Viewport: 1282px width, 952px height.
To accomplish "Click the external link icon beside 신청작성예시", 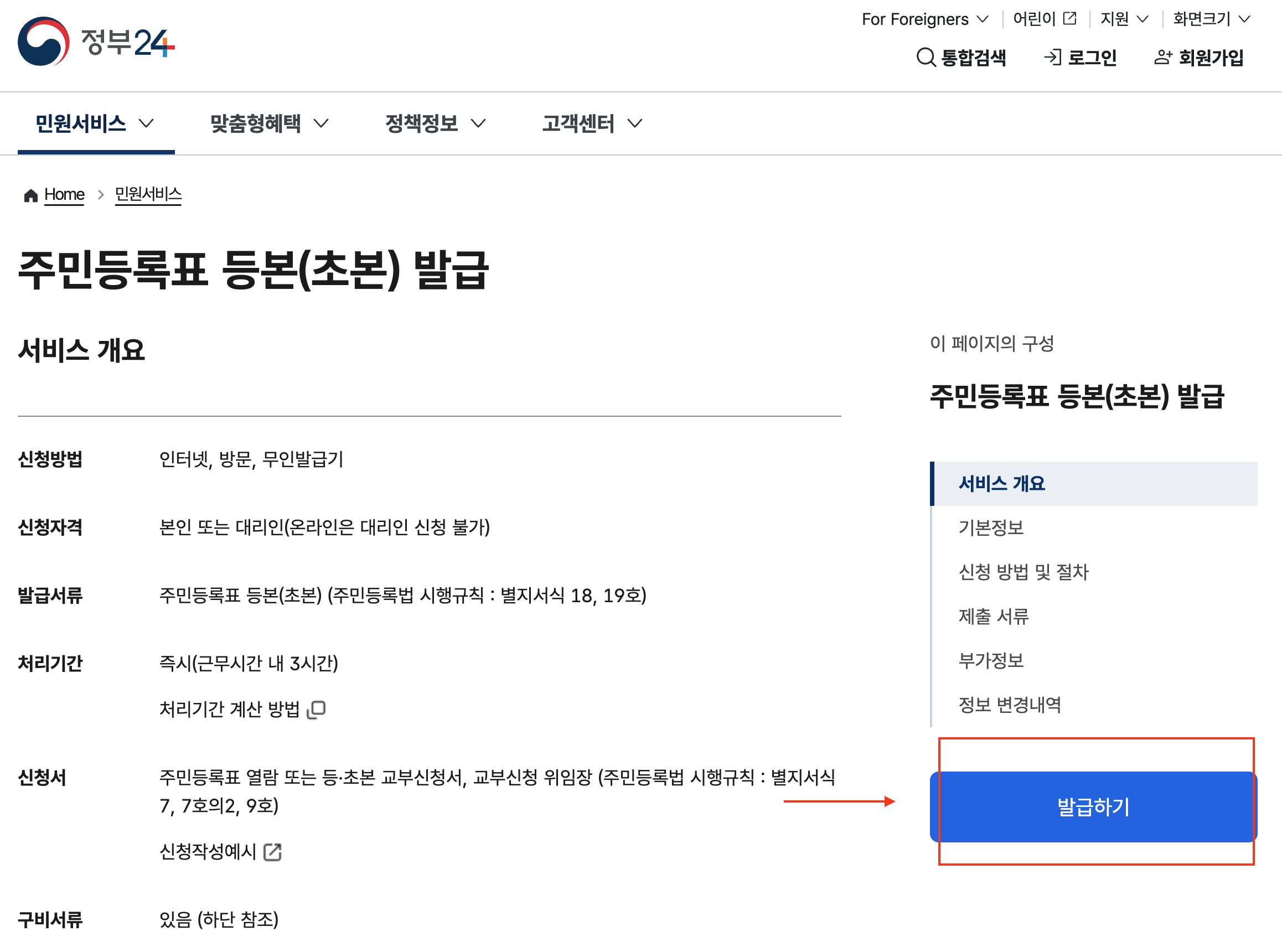I will coord(272,852).
